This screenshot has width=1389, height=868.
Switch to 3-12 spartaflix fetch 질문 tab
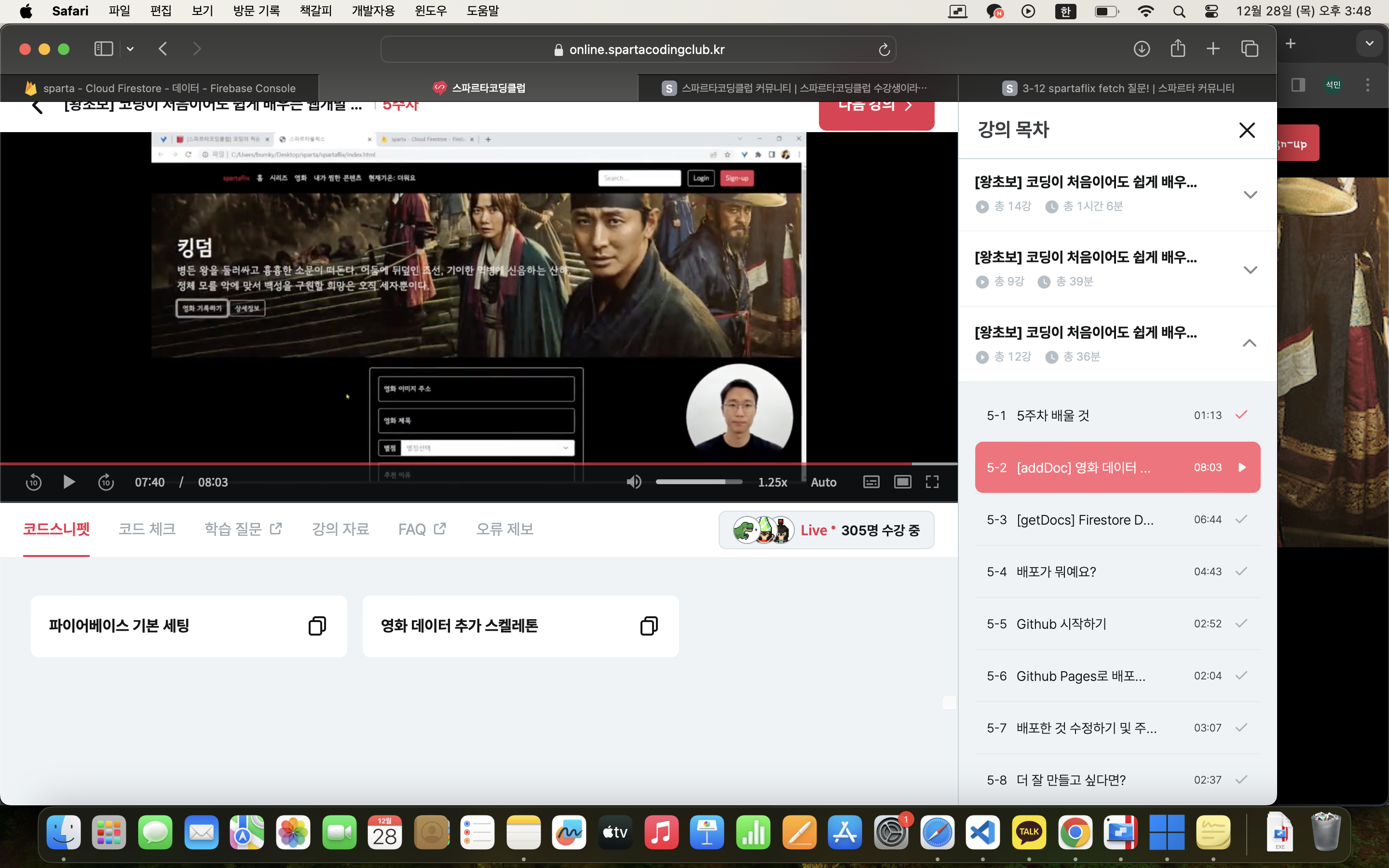click(1117, 88)
